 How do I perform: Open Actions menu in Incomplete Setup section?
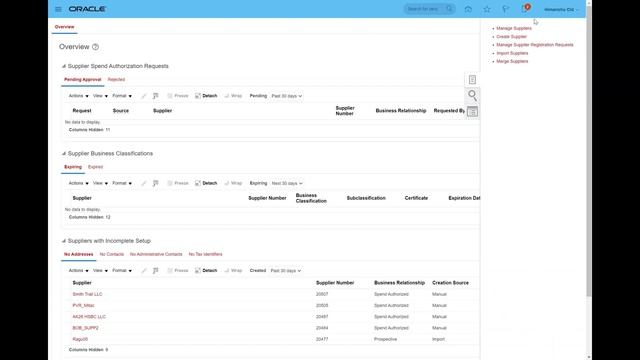point(78,271)
